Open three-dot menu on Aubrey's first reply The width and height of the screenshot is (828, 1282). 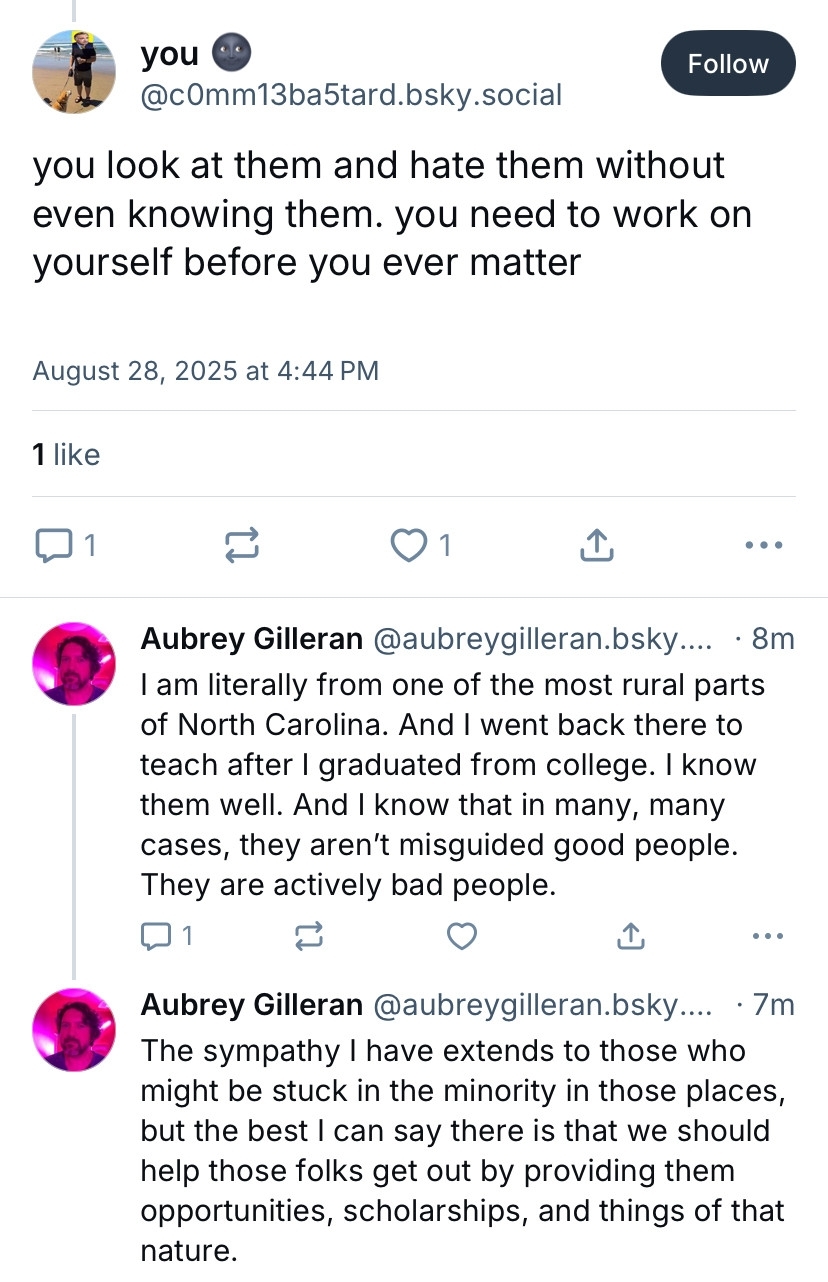coord(767,936)
